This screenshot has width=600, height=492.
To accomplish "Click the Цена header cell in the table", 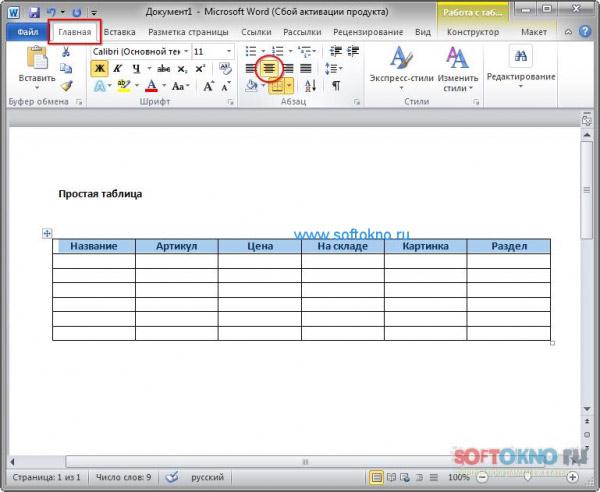I will [x=259, y=246].
